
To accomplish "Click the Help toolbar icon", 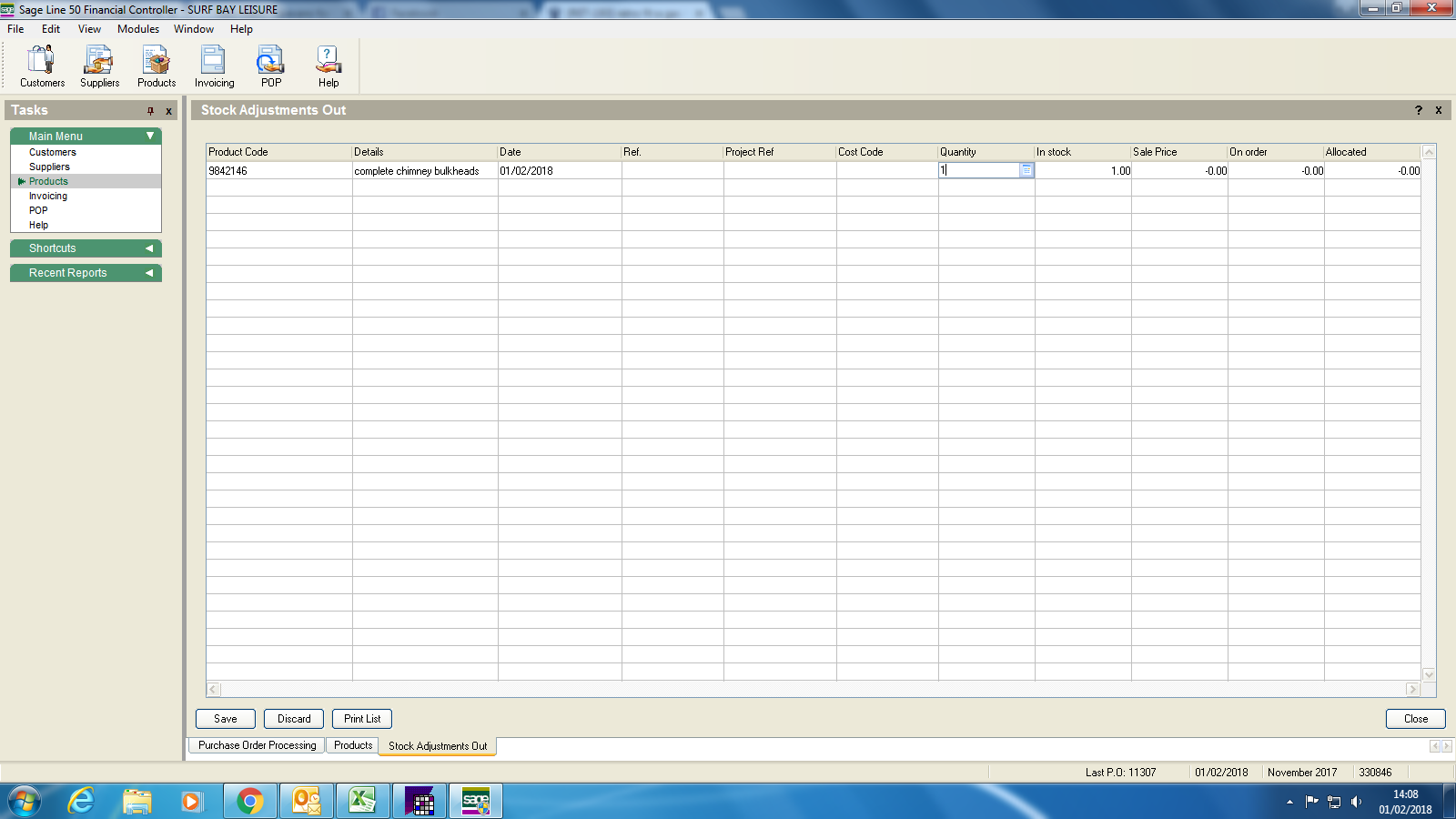I will (x=329, y=66).
